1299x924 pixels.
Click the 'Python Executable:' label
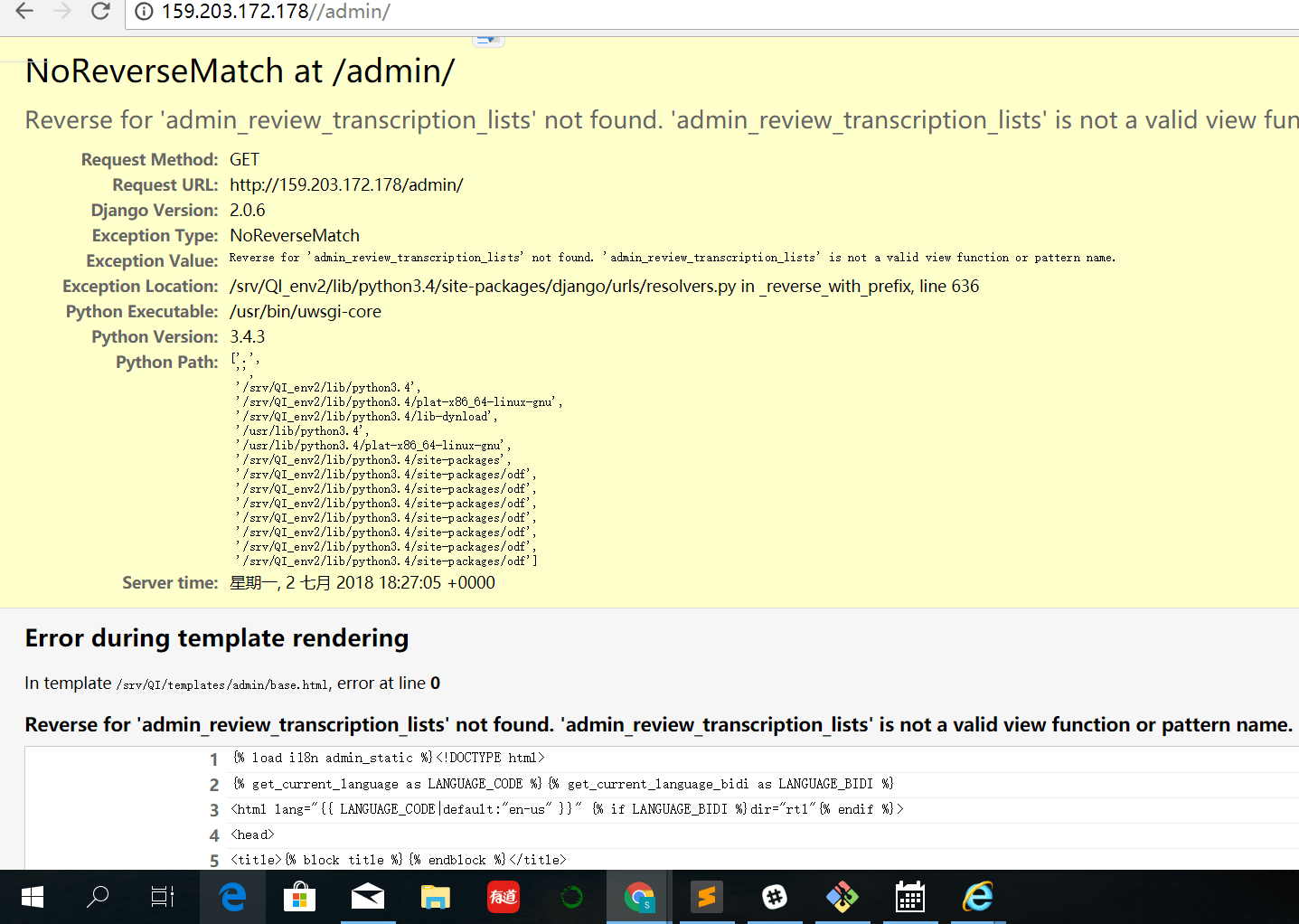142,311
